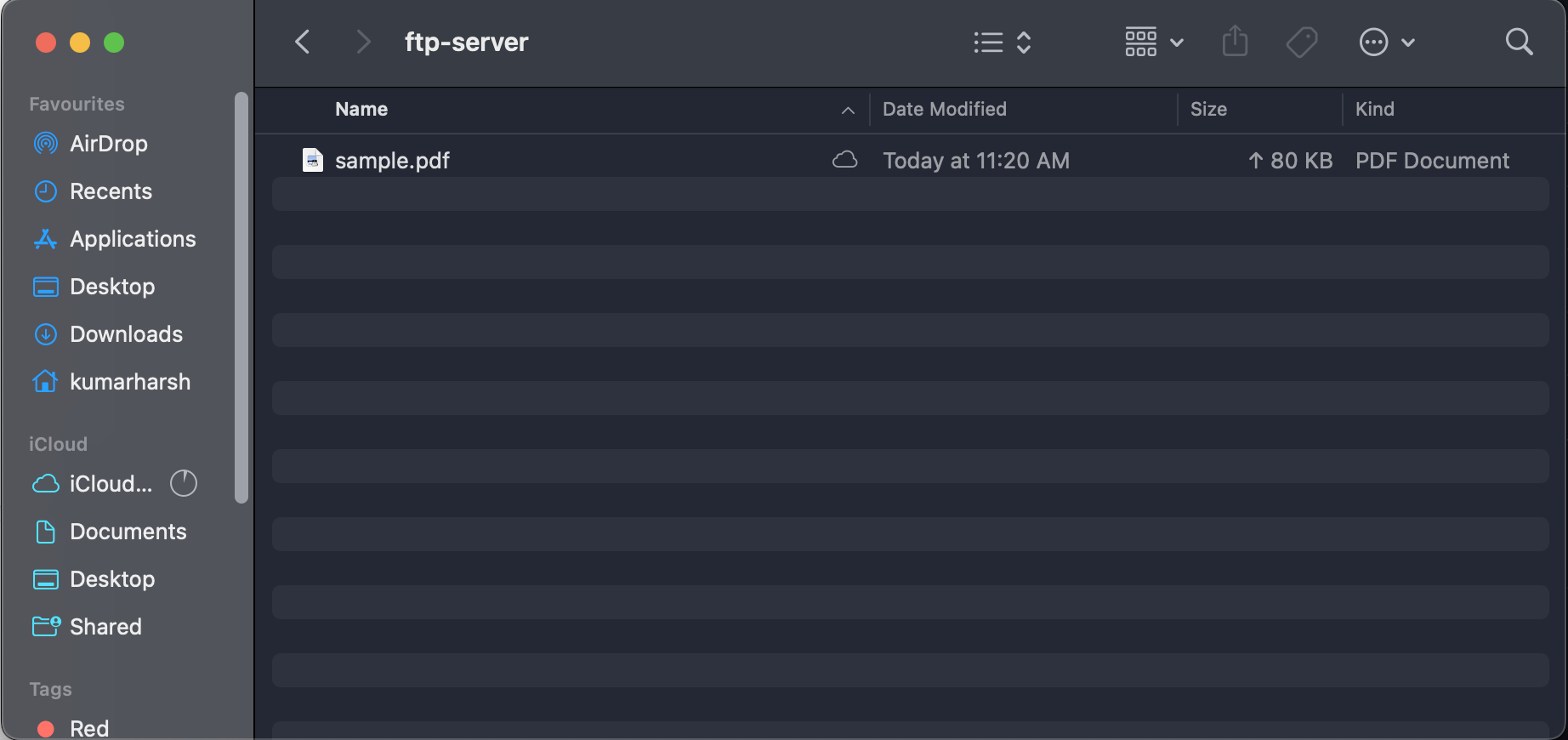Click the iCloud status icon beside sample.pdf

tap(844, 160)
